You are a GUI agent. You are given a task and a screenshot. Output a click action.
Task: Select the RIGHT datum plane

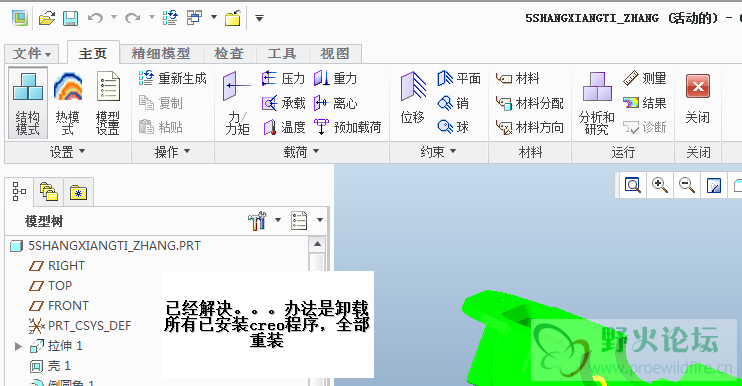click(x=57, y=266)
